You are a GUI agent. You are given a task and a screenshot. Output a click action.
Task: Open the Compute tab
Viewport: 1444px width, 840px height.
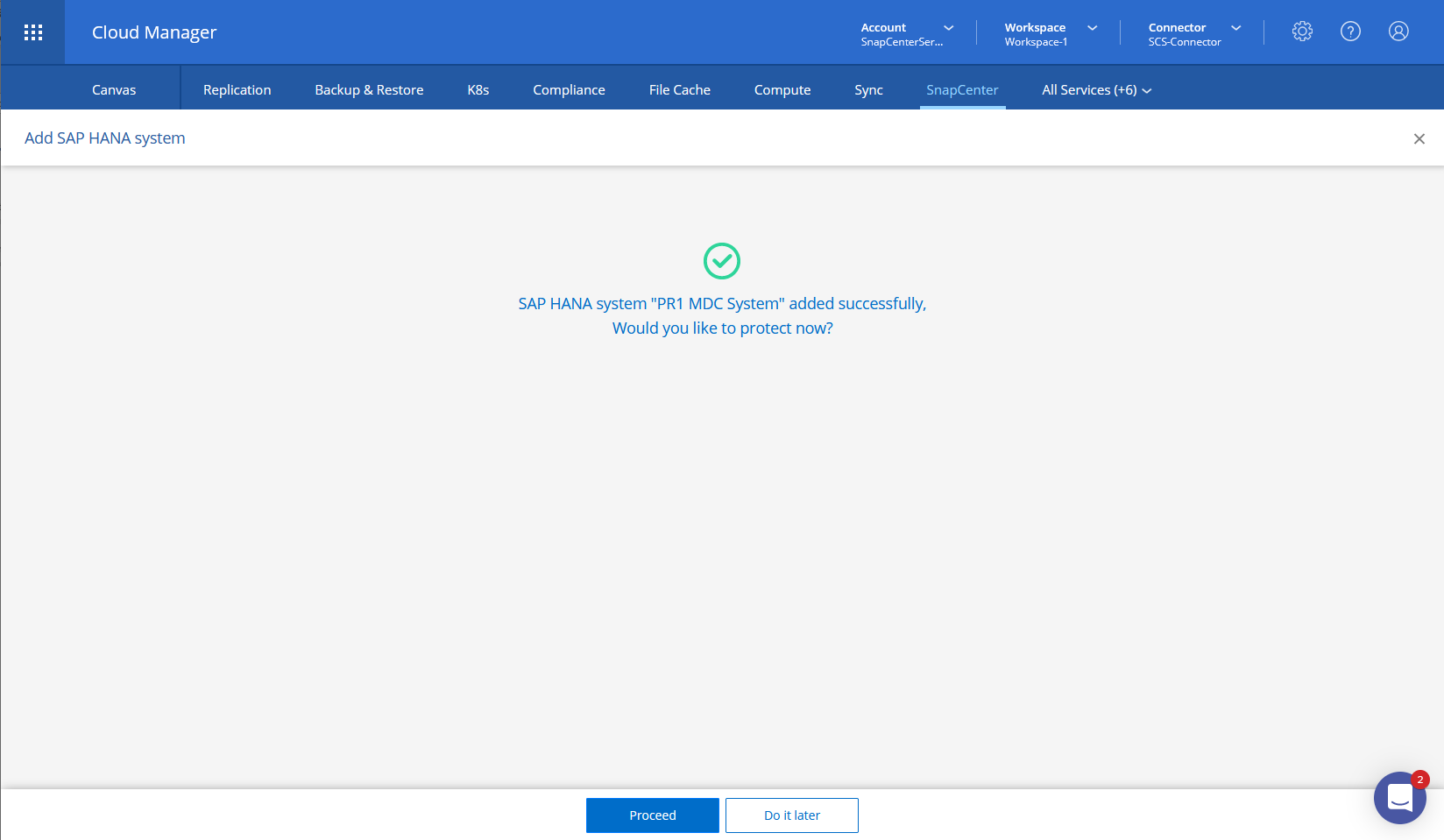(x=782, y=90)
